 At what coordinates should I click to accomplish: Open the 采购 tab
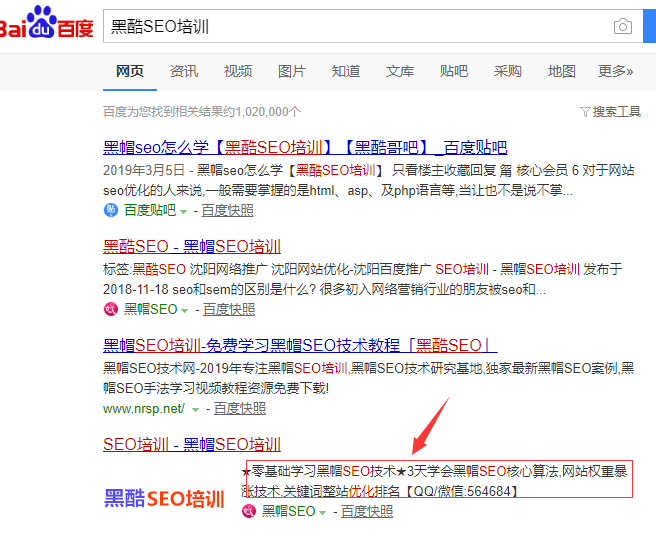(507, 71)
